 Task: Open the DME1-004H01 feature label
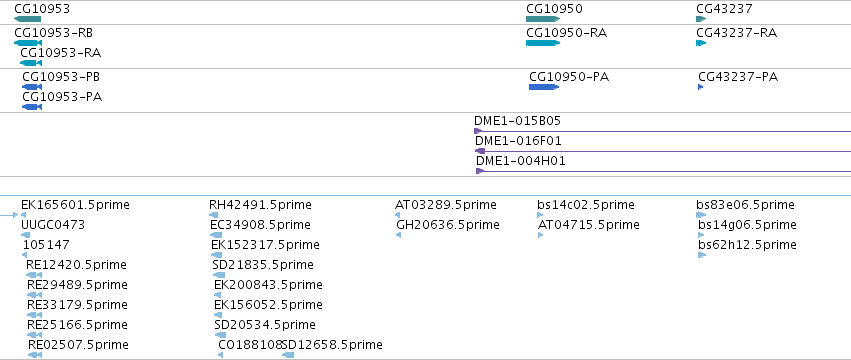click(x=520, y=161)
